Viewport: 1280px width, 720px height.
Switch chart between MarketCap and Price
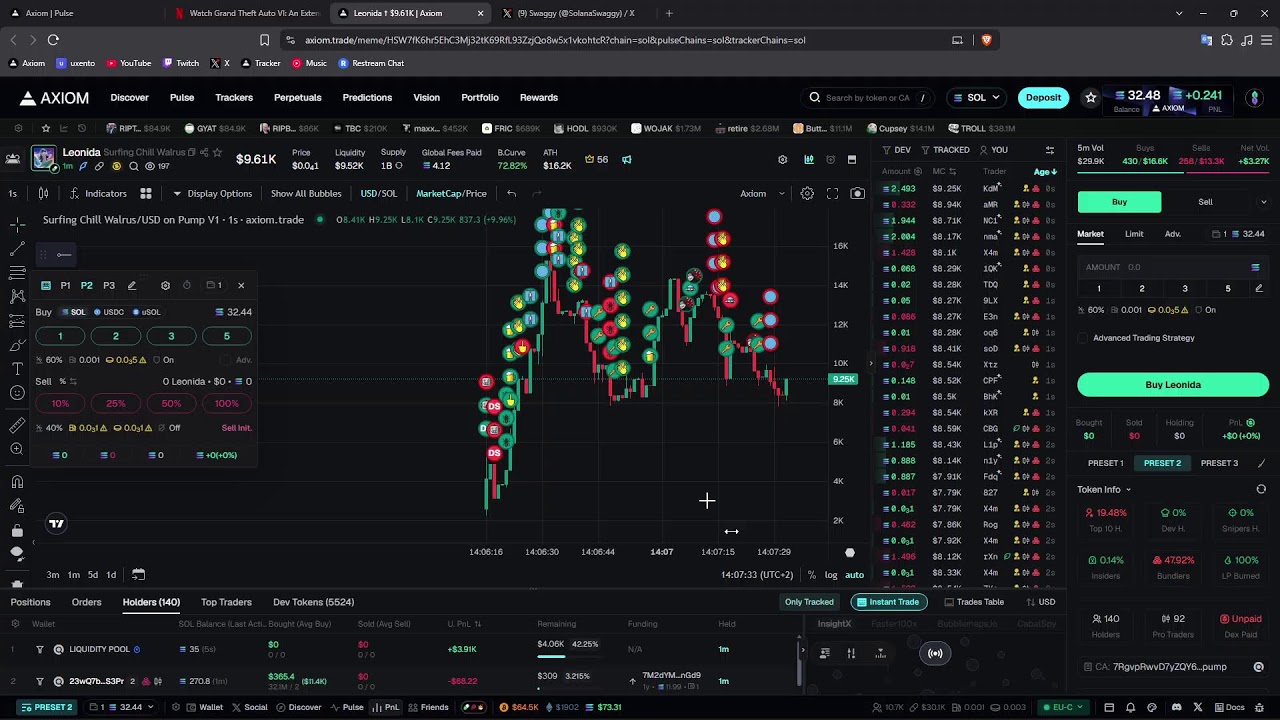pos(451,193)
